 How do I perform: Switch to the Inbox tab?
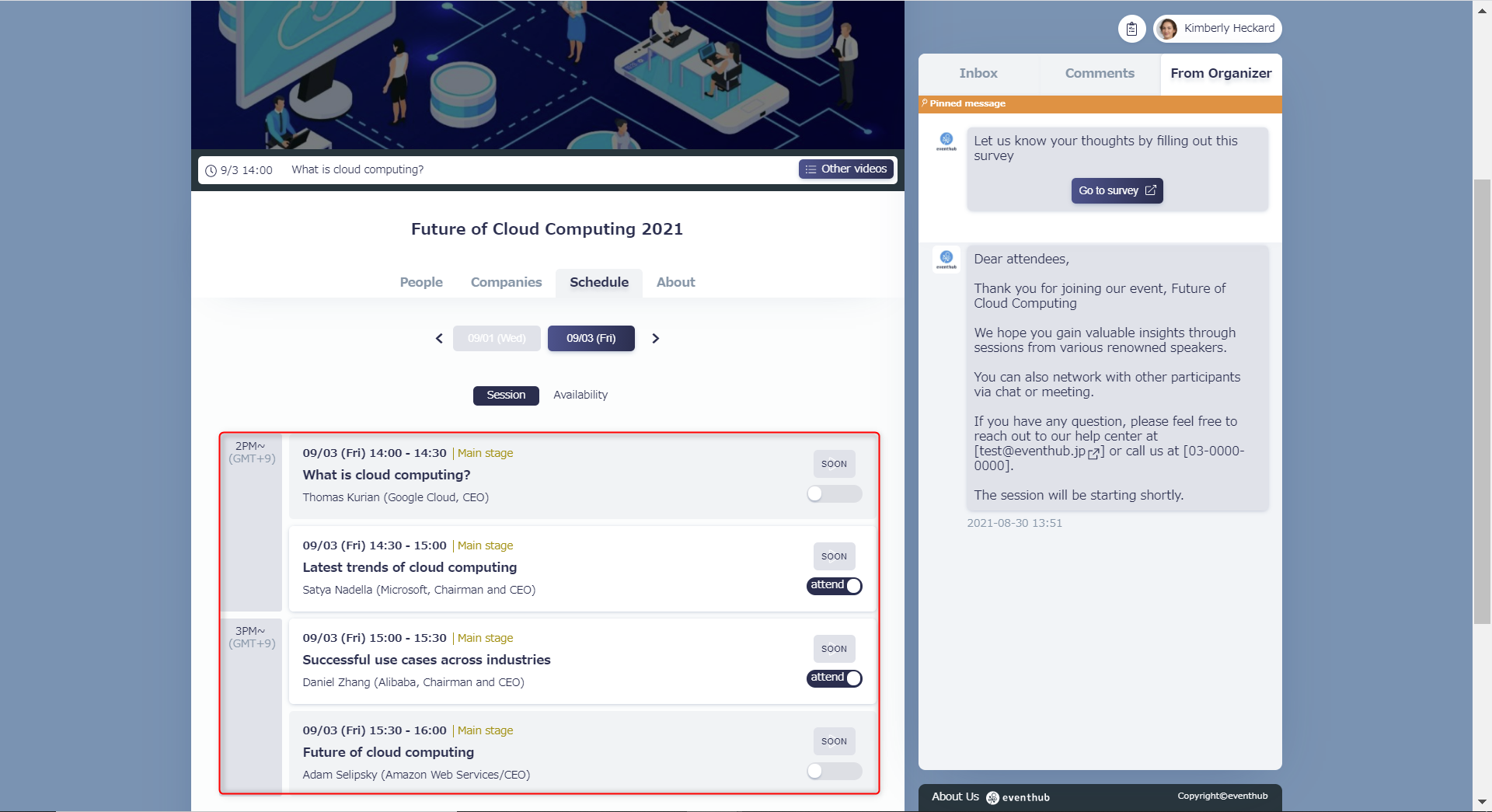(x=978, y=73)
